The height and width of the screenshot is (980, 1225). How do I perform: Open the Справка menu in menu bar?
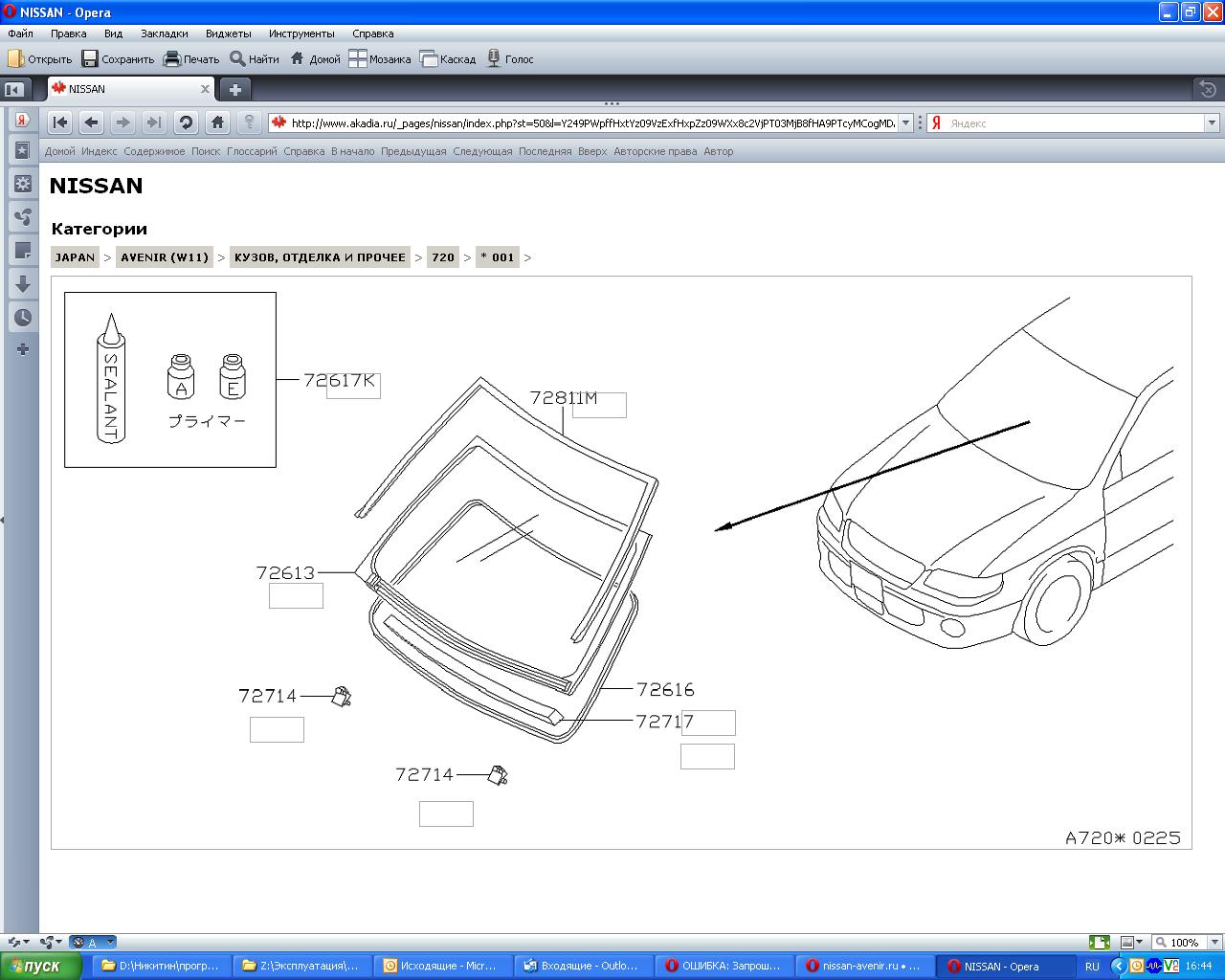coord(372,33)
